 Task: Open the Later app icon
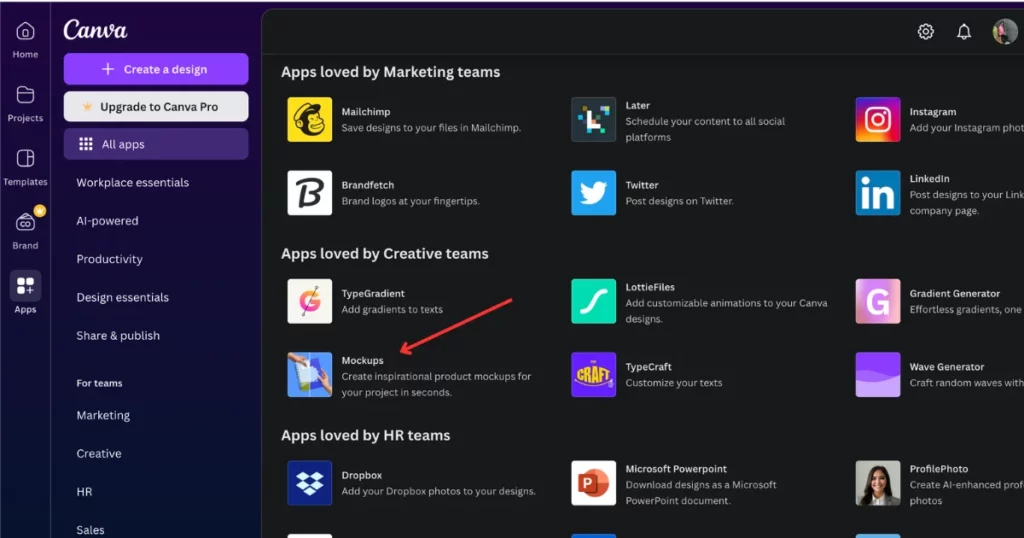594,119
